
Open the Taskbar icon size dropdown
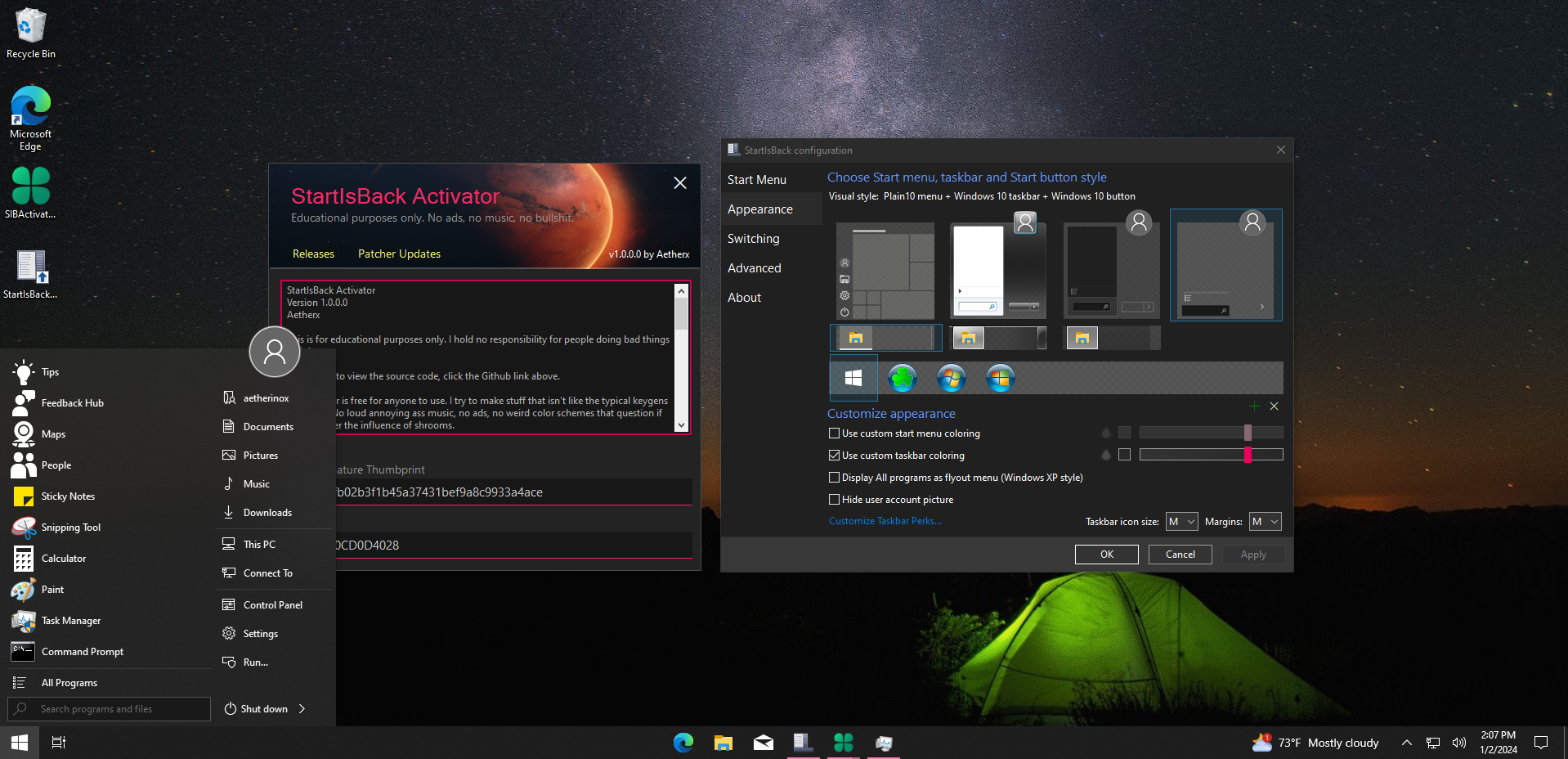click(x=1182, y=522)
